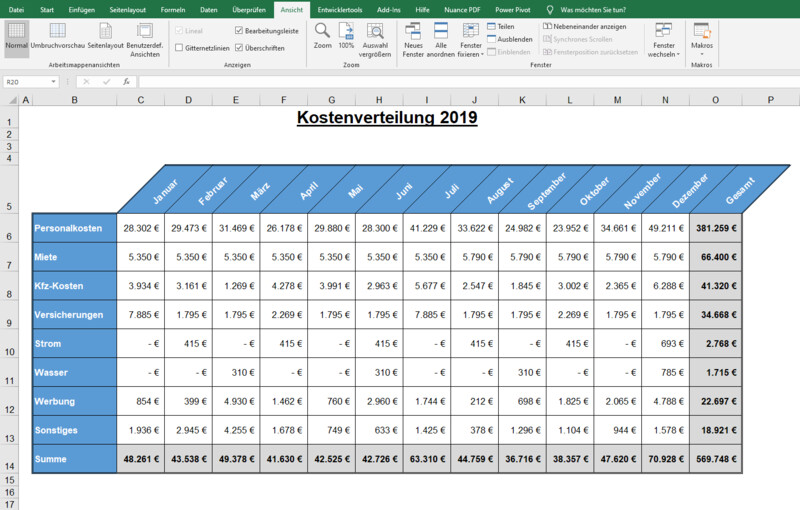Click the Kostenverteilung 2019 title

387,117
